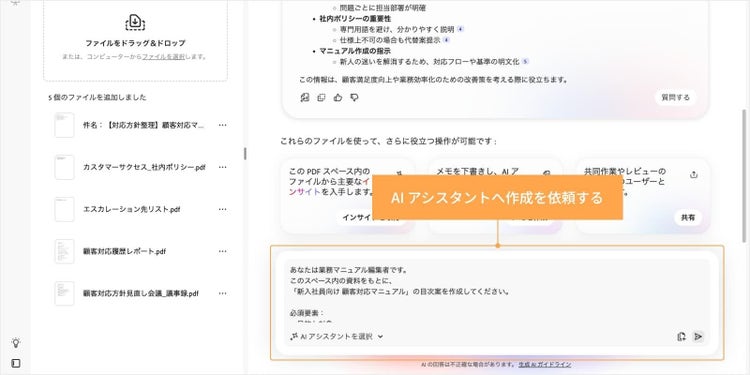Viewport: 750px width, 375px height.
Task: Click inside the AI assistant prompt text field
Action: 497,293
